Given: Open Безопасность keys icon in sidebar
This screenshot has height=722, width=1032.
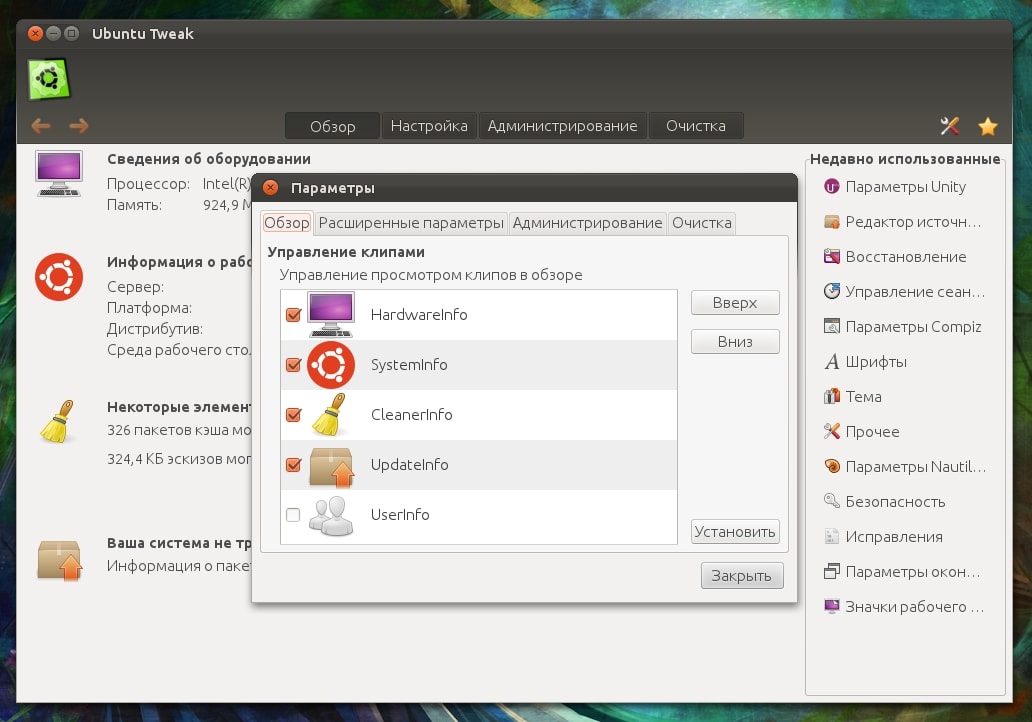Looking at the screenshot, I should pos(832,502).
